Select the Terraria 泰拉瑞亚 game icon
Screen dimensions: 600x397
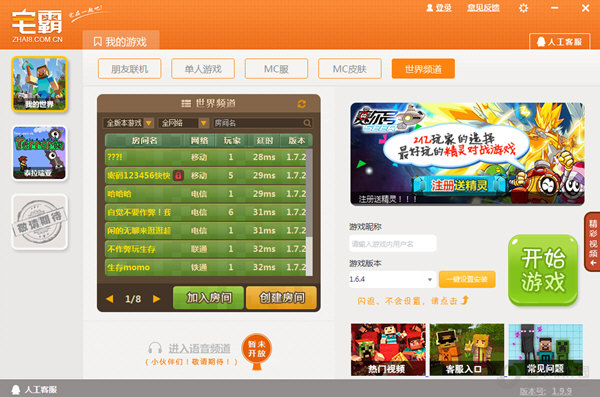[x=39, y=153]
